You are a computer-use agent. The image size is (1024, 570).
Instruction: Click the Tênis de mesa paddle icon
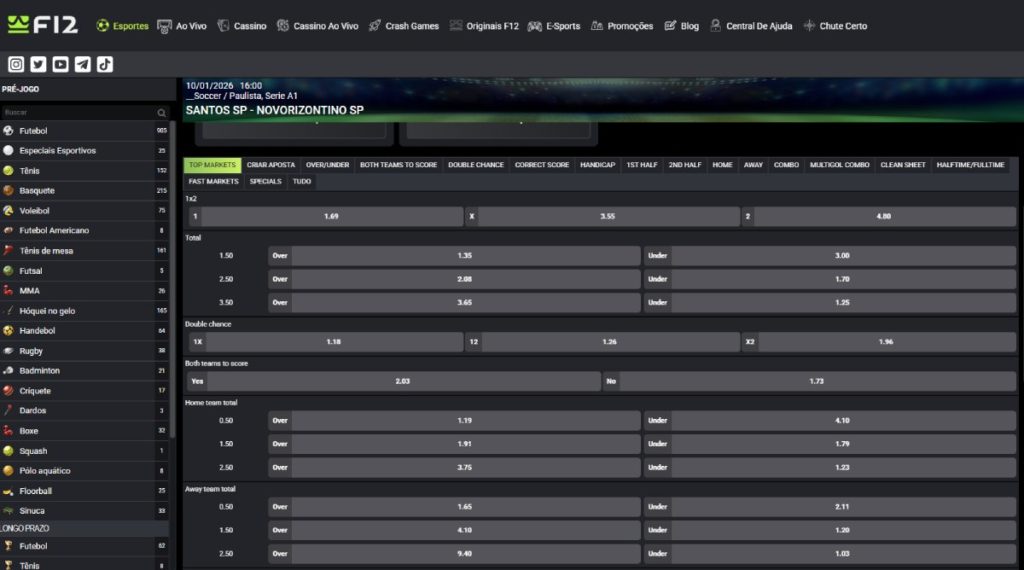(8, 251)
